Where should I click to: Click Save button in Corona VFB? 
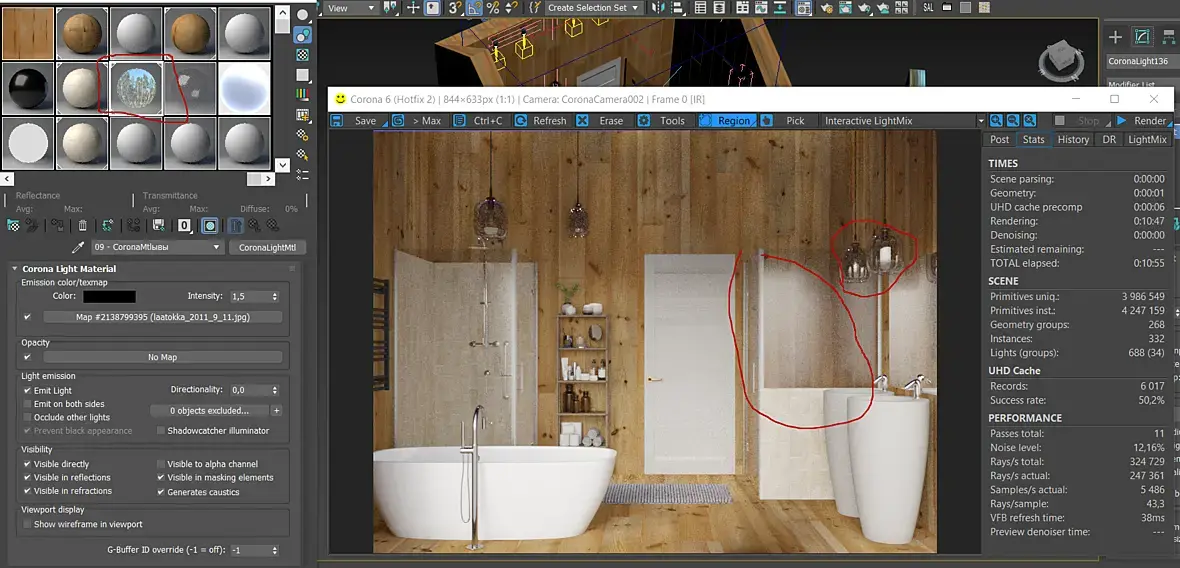(357, 120)
